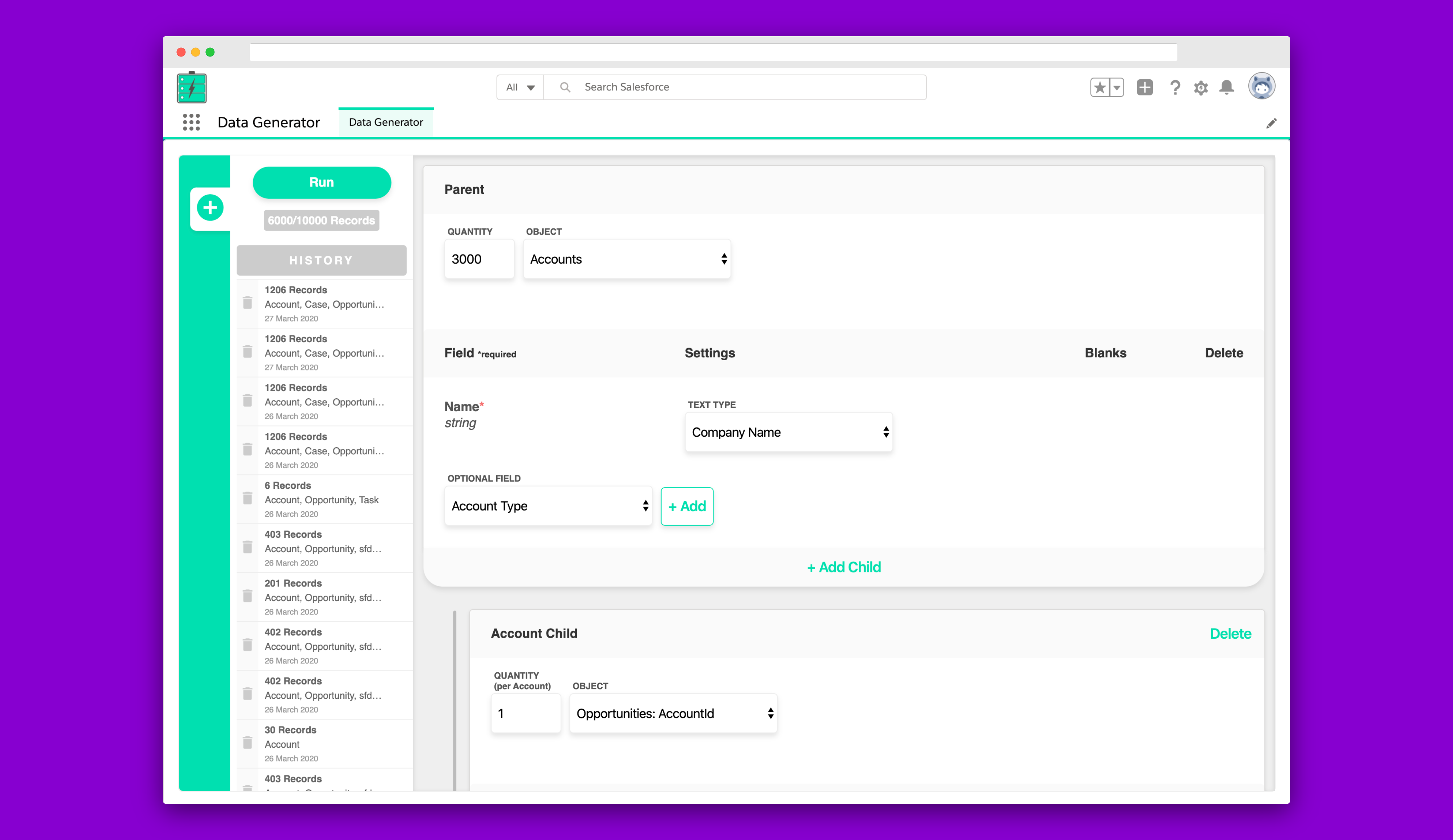Click the pencil edit page icon

point(1272,123)
